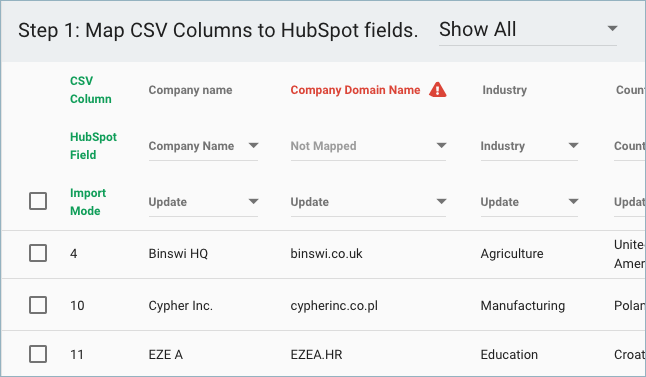Open the Not Mapped field dropdown

click(368, 146)
